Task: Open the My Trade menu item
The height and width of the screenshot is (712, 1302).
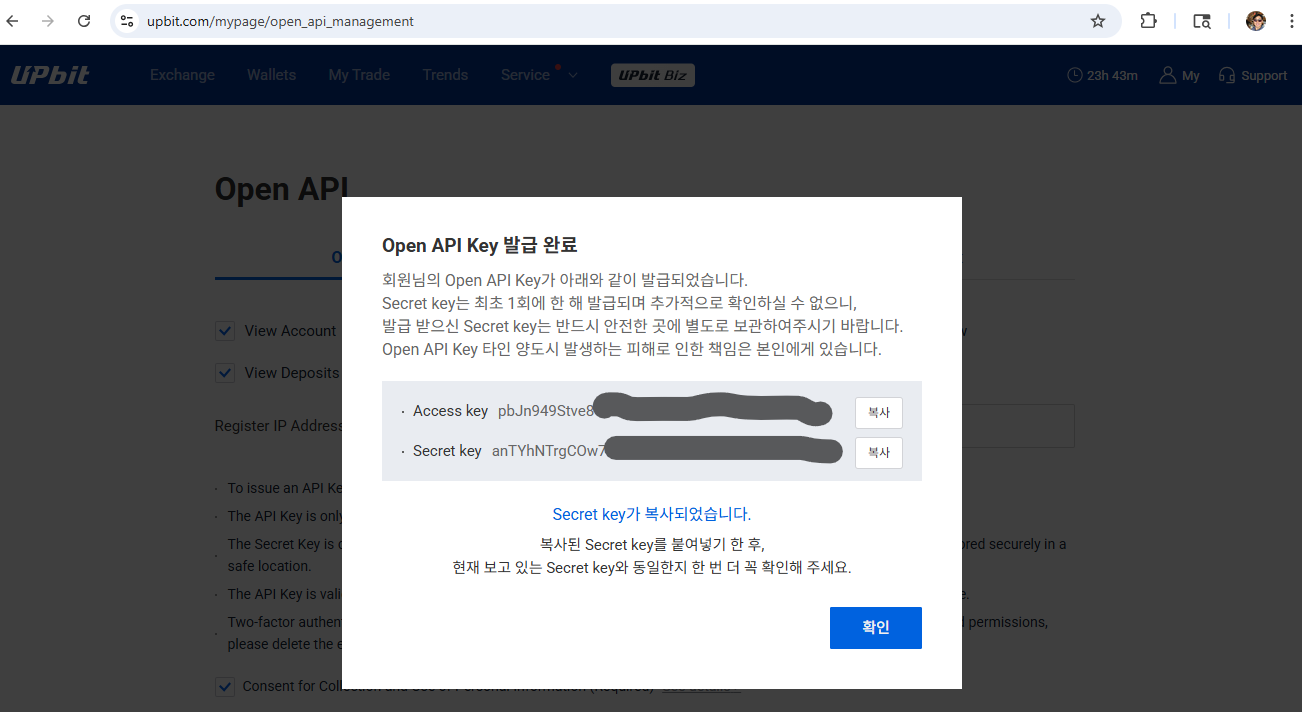Action: pos(358,74)
